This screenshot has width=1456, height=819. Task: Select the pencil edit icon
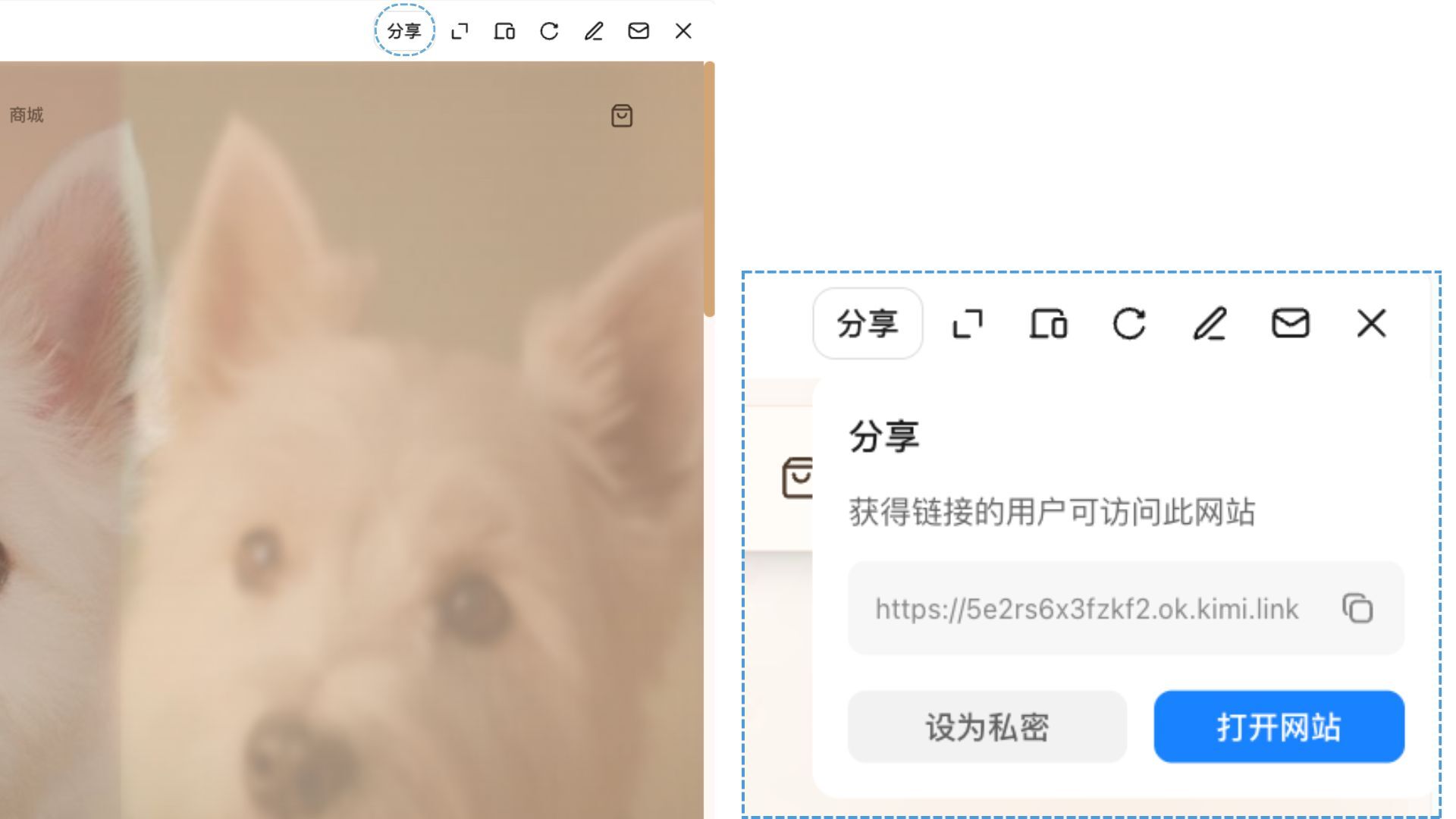(594, 31)
